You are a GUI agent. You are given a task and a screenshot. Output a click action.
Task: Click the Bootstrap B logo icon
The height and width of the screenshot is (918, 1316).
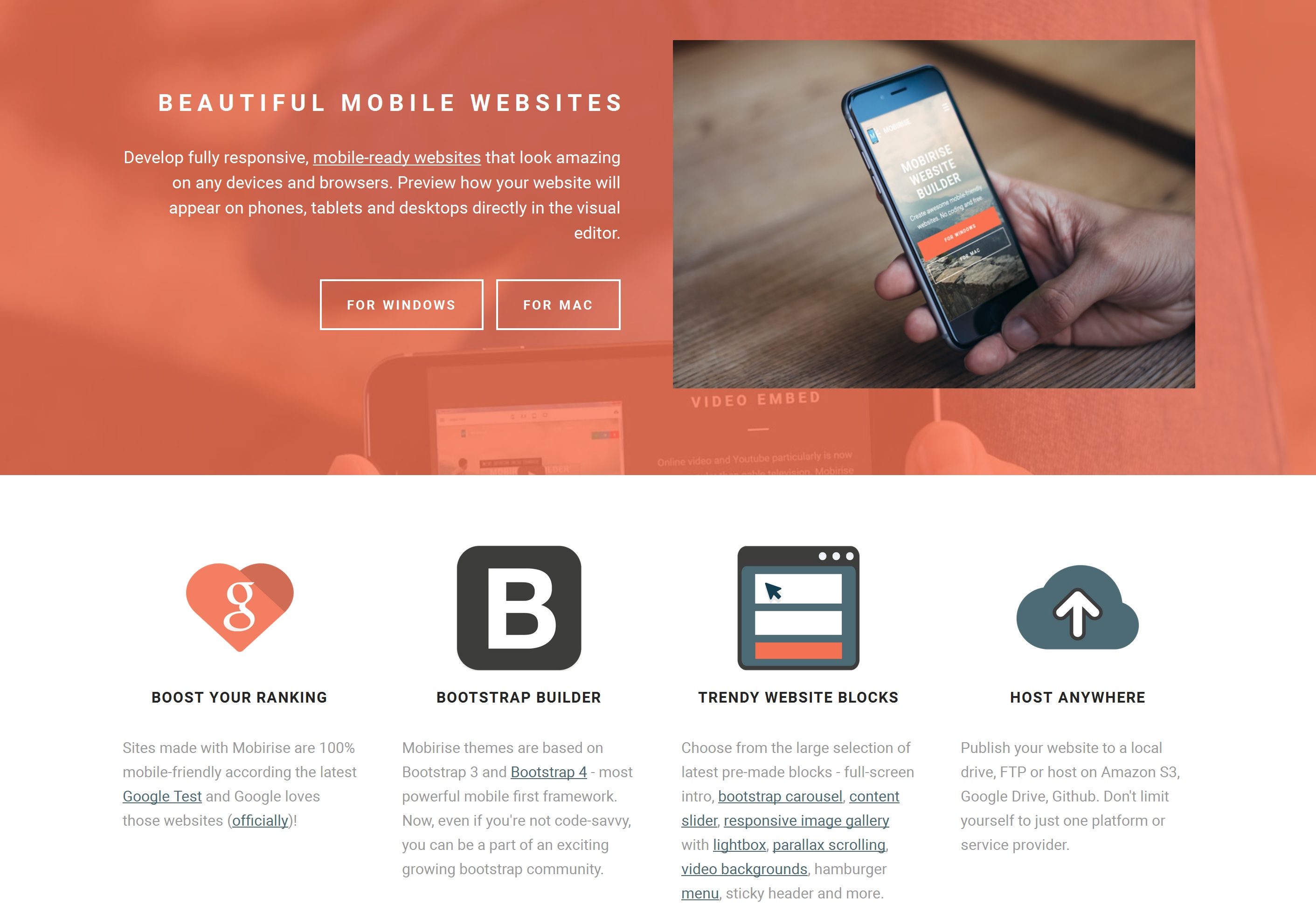coord(519,609)
